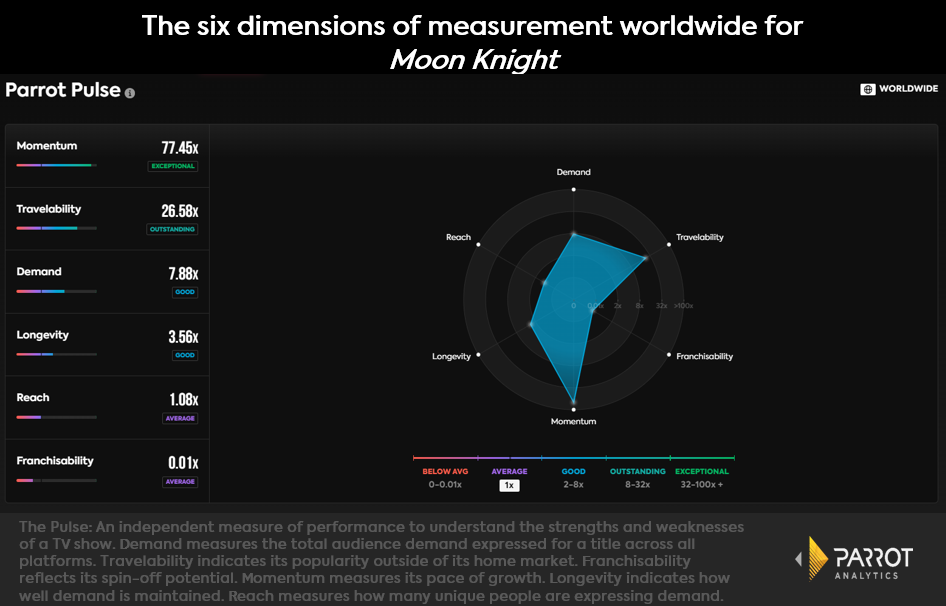The height and width of the screenshot is (606, 946).
Task: Click the Travelability progress bar
Action: tap(57, 228)
